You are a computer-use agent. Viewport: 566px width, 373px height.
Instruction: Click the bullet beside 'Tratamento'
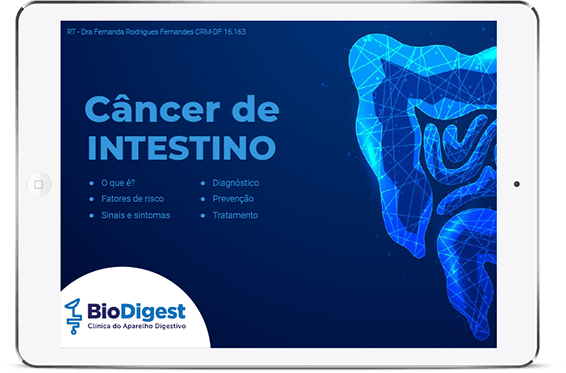(x=203, y=216)
